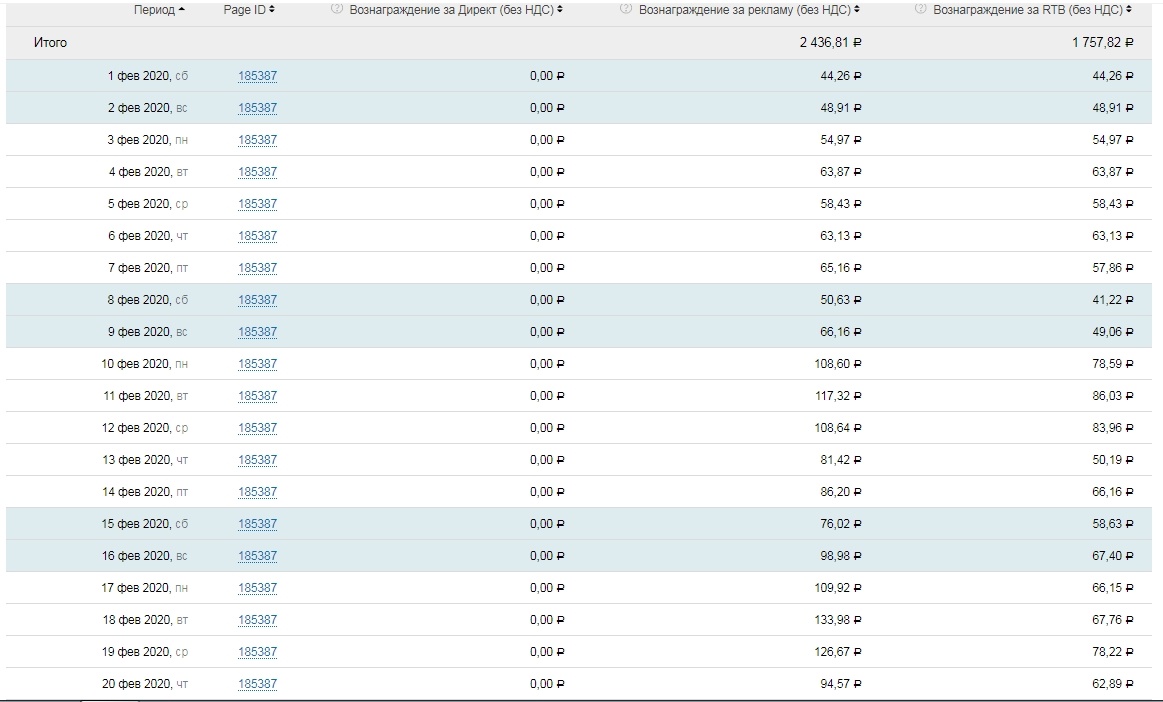Open help icon beside Вознаграждение за RTB header
The width and height of the screenshot is (1163, 702).
pos(920,9)
